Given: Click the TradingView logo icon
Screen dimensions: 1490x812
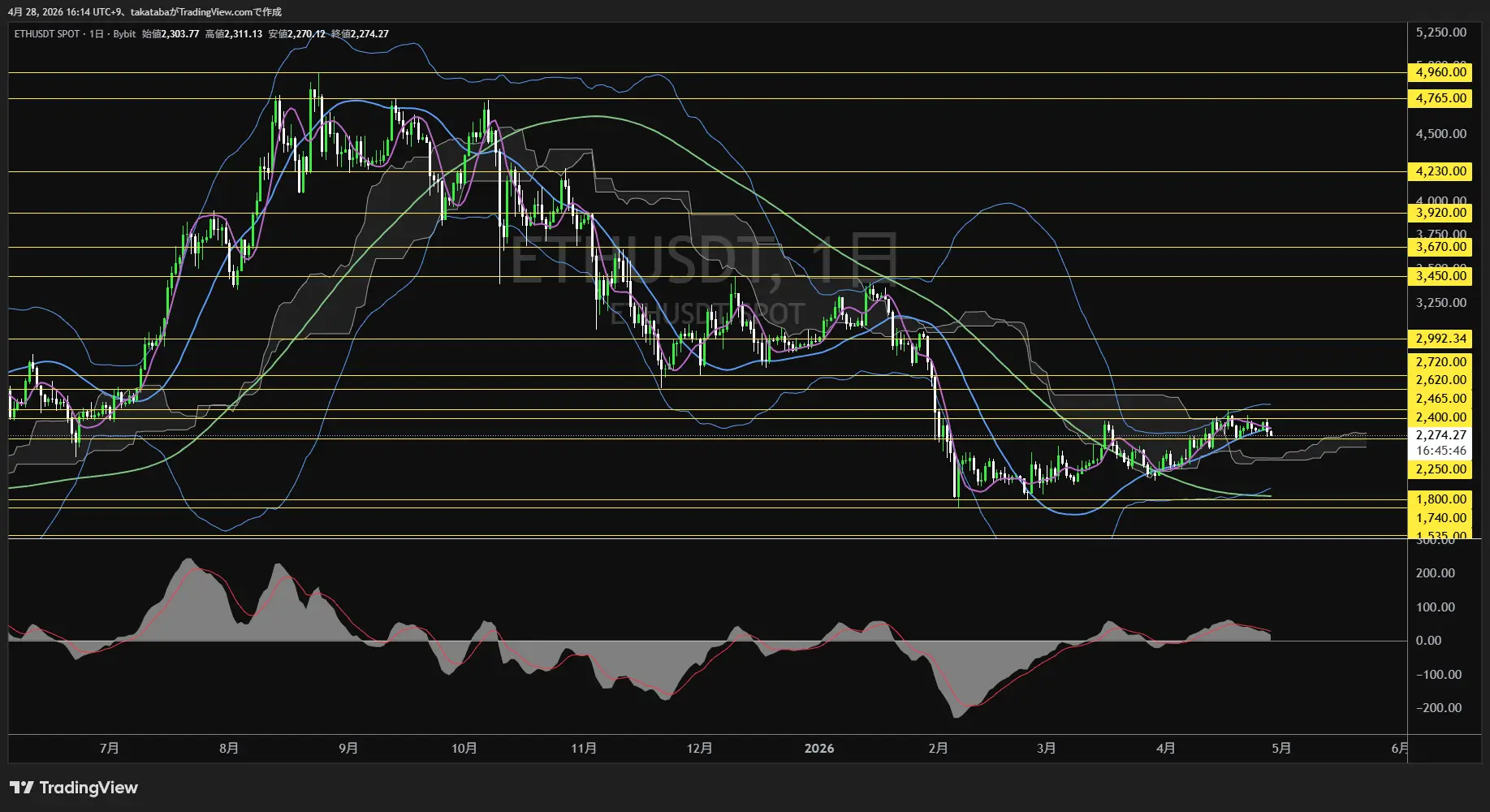Looking at the screenshot, I should [22, 788].
